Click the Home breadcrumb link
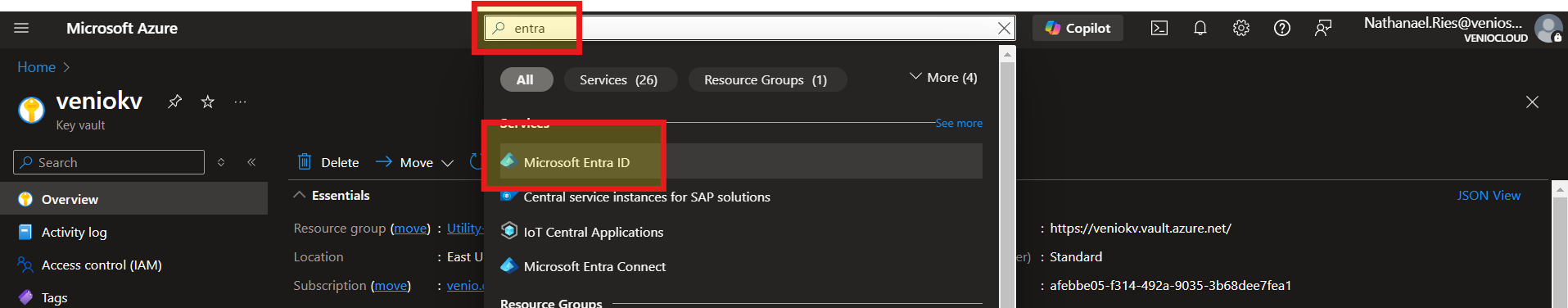Viewport: 1568px width, 308px height. [37, 67]
